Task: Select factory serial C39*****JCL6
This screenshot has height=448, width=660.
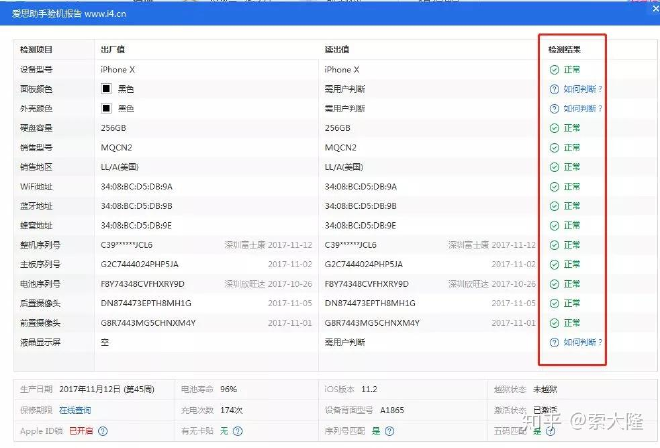Action: coord(126,245)
